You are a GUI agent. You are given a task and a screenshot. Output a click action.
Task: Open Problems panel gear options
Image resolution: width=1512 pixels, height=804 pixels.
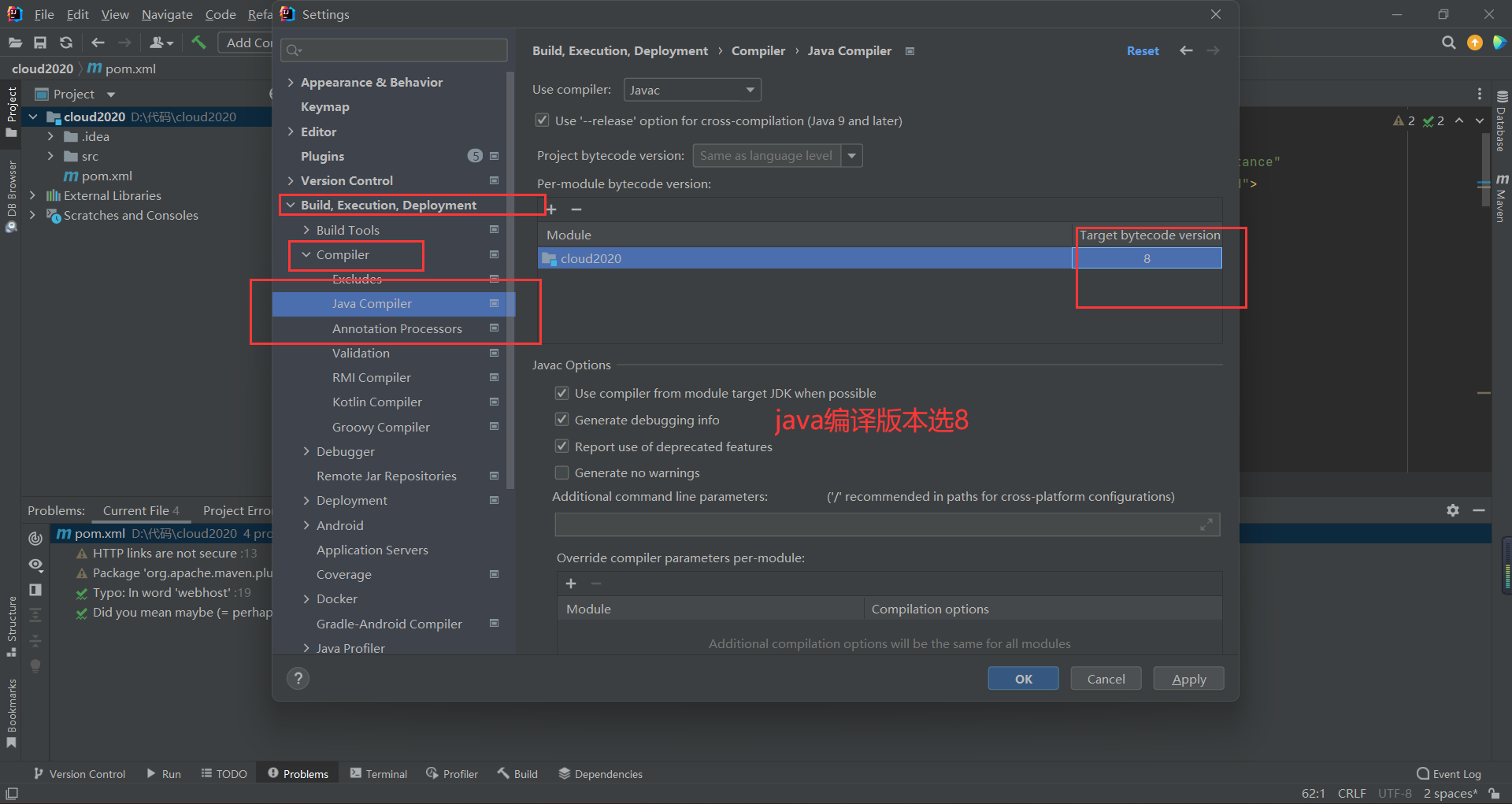coord(1453,510)
